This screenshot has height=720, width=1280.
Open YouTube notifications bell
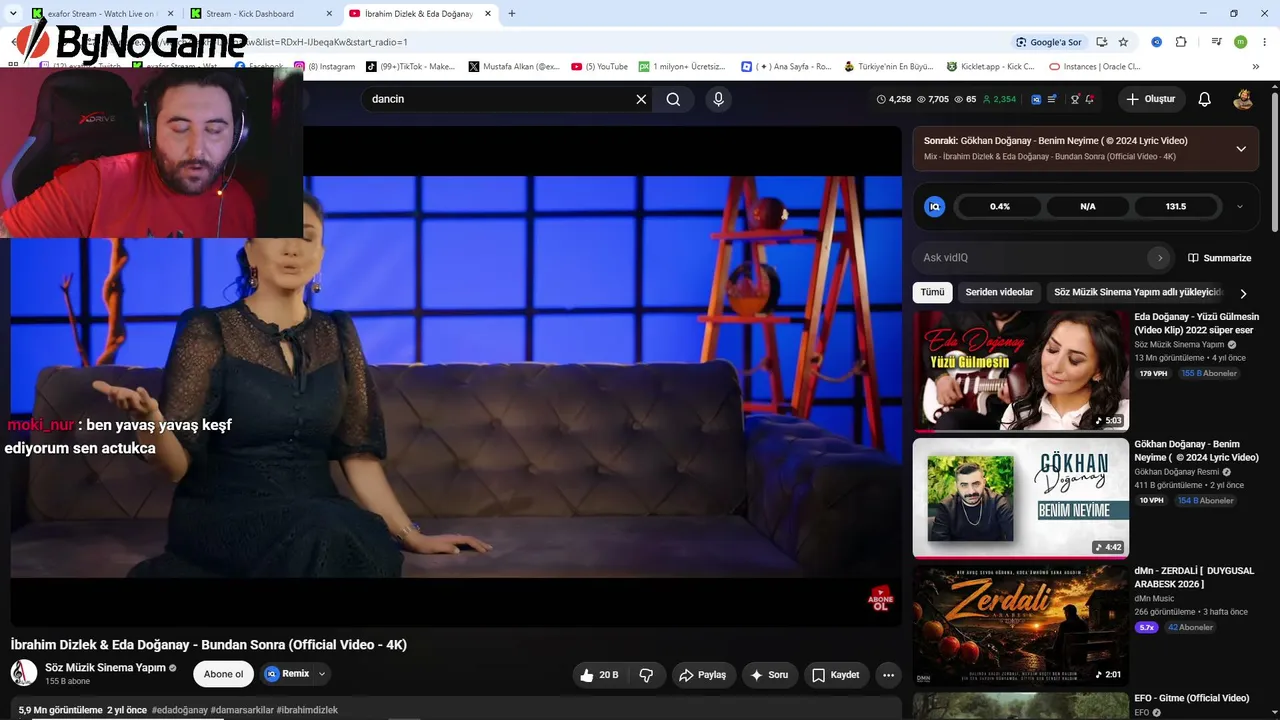pyautogui.click(x=1204, y=99)
